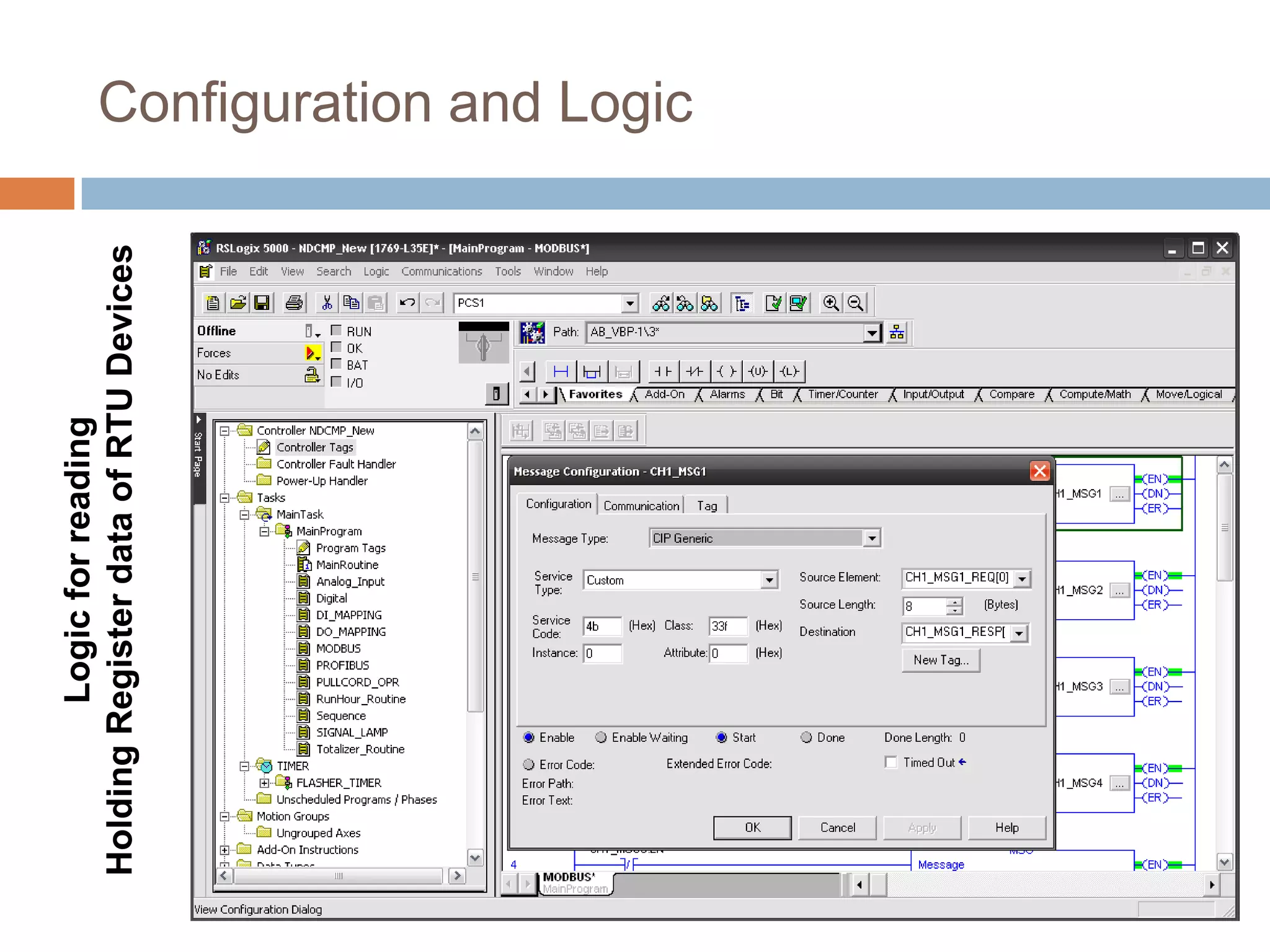Open the Destination tag dropdown
This screenshot has height=952, width=1270.
[1019, 633]
